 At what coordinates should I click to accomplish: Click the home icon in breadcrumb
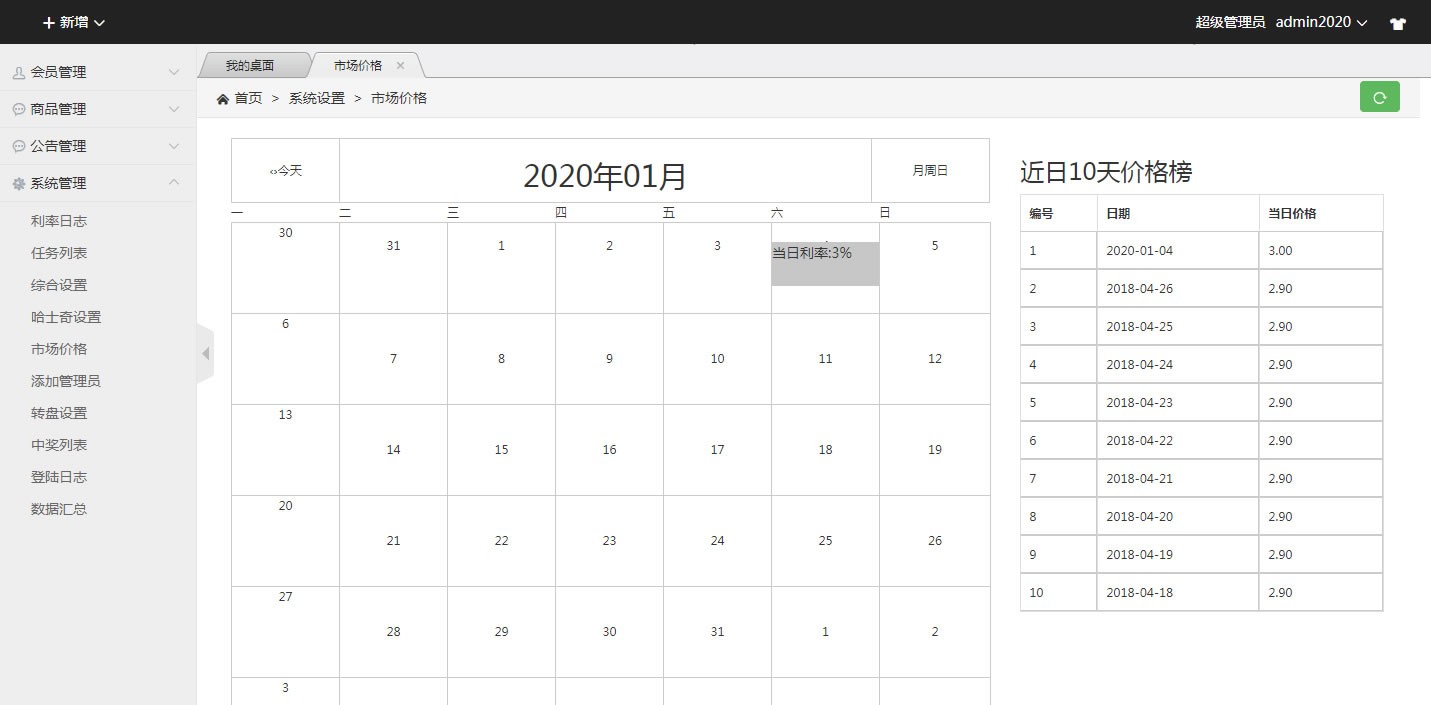tap(222, 98)
